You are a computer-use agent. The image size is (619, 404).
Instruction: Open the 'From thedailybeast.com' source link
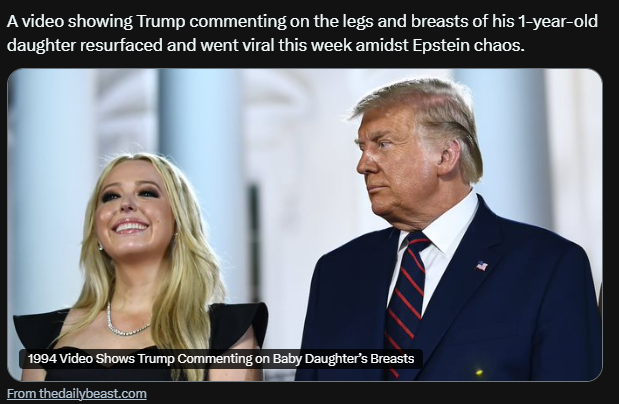coord(77,394)
